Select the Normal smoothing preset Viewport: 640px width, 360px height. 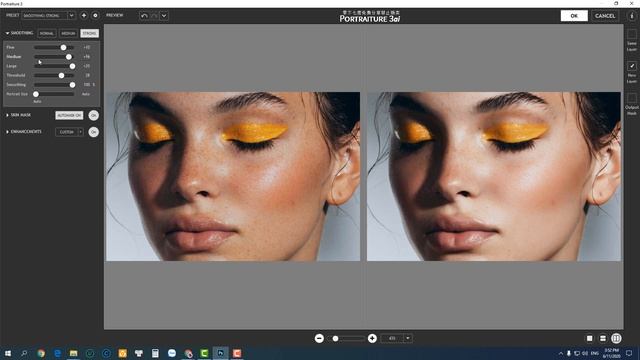tap(47, 33)
